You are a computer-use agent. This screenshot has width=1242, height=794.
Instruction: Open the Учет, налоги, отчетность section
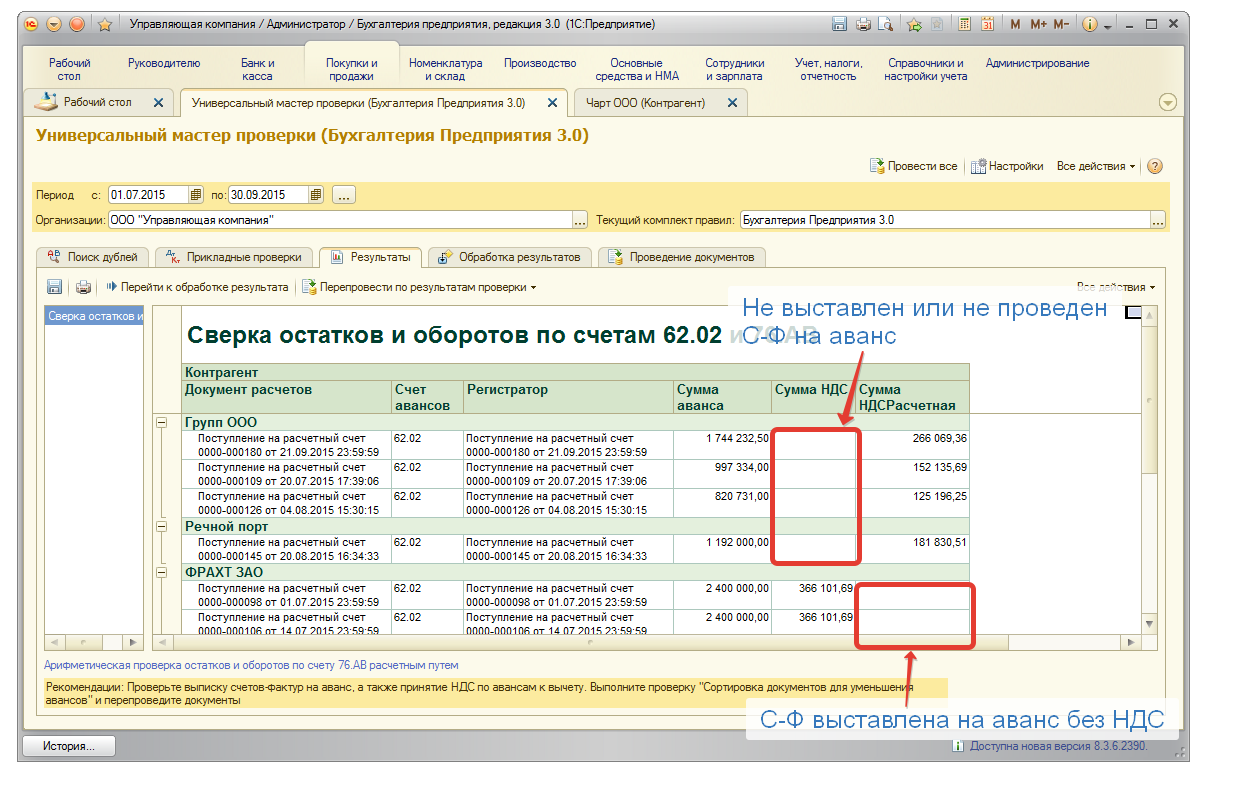(829, 69)
